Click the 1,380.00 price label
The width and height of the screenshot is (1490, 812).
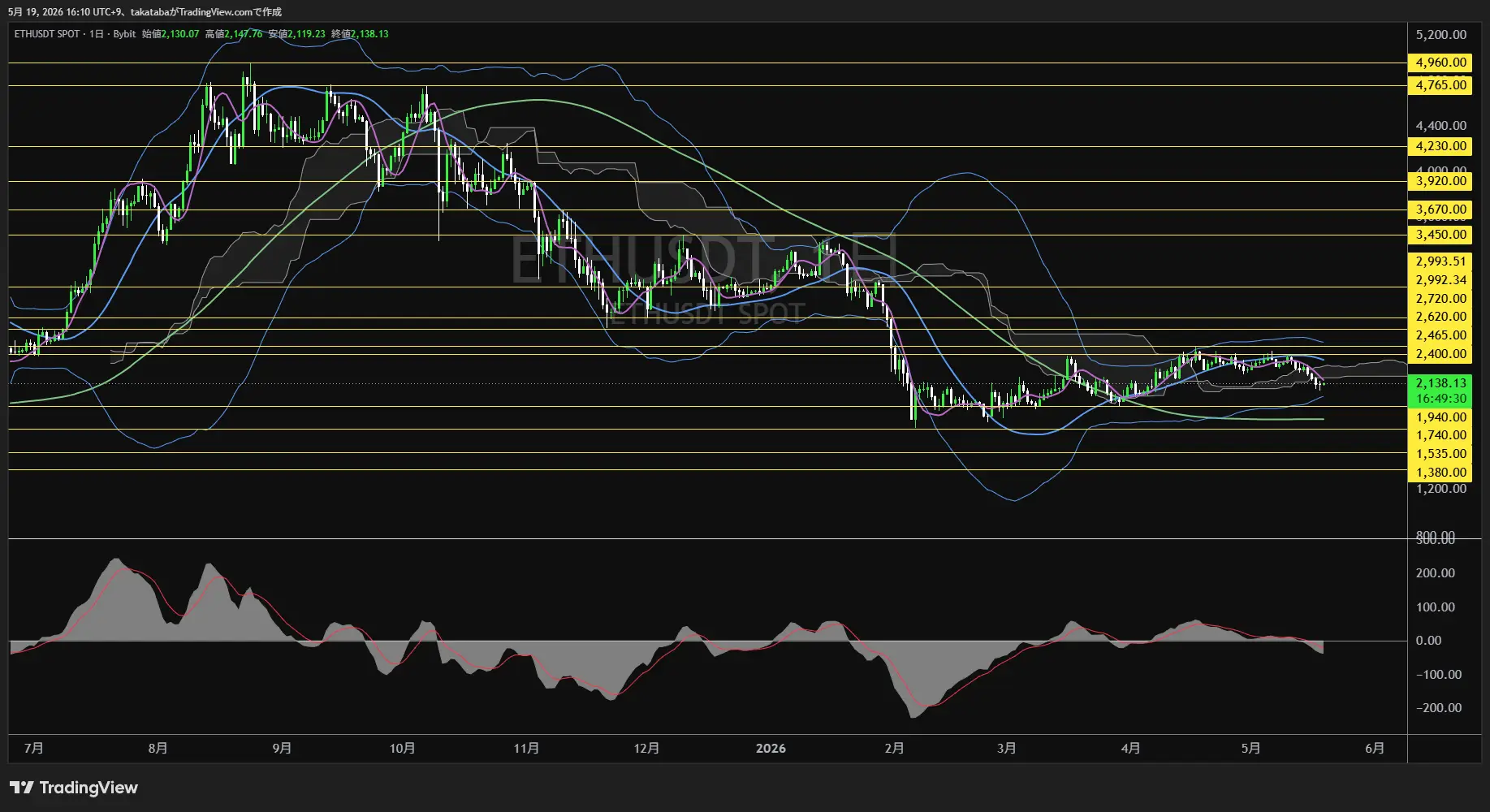(x=1440, y=473)
